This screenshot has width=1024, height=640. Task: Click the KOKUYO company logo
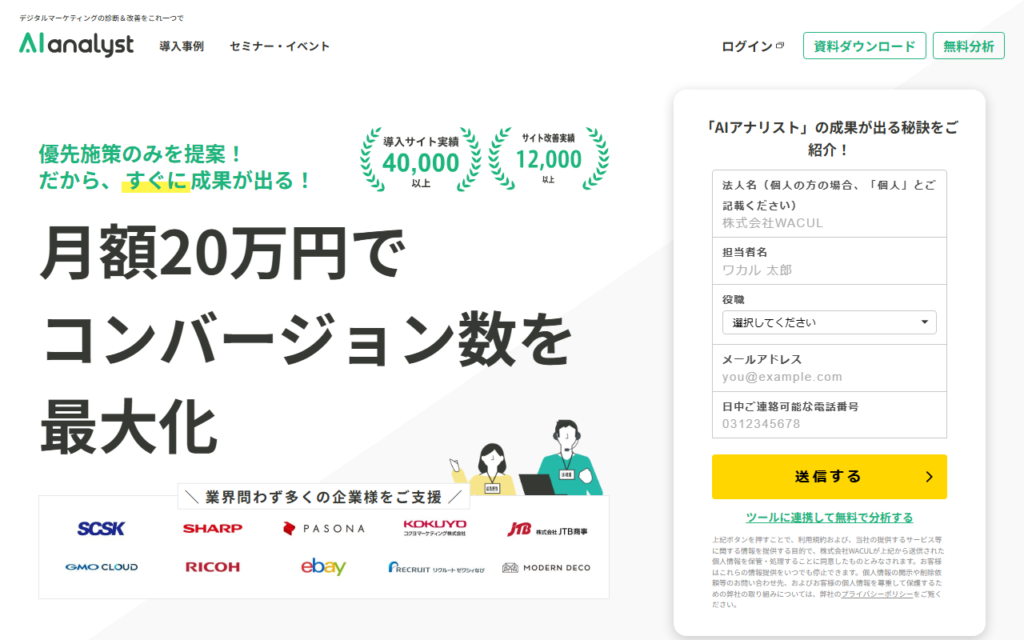click(434, 527)
